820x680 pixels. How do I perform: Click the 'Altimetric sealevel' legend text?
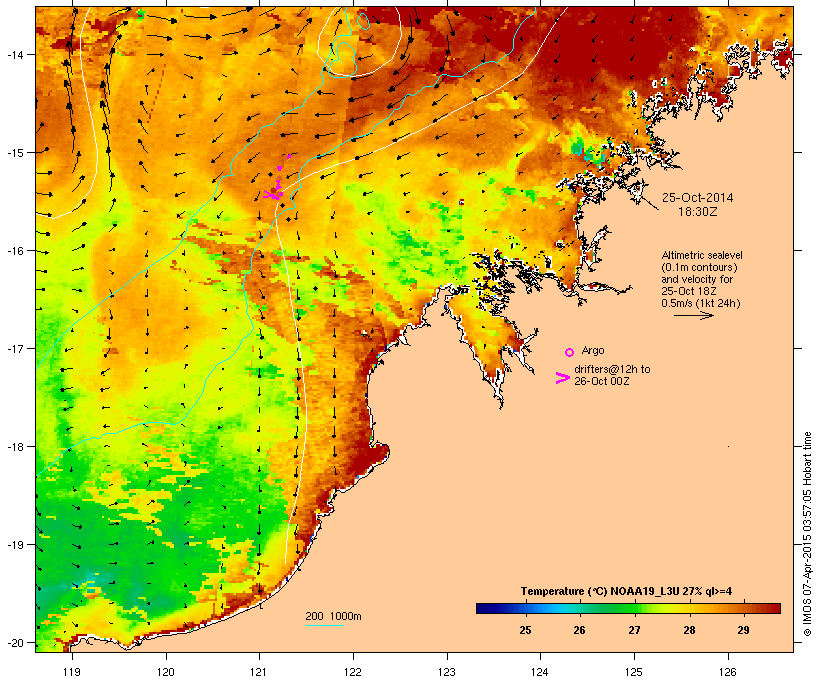[x=702, y=255]
